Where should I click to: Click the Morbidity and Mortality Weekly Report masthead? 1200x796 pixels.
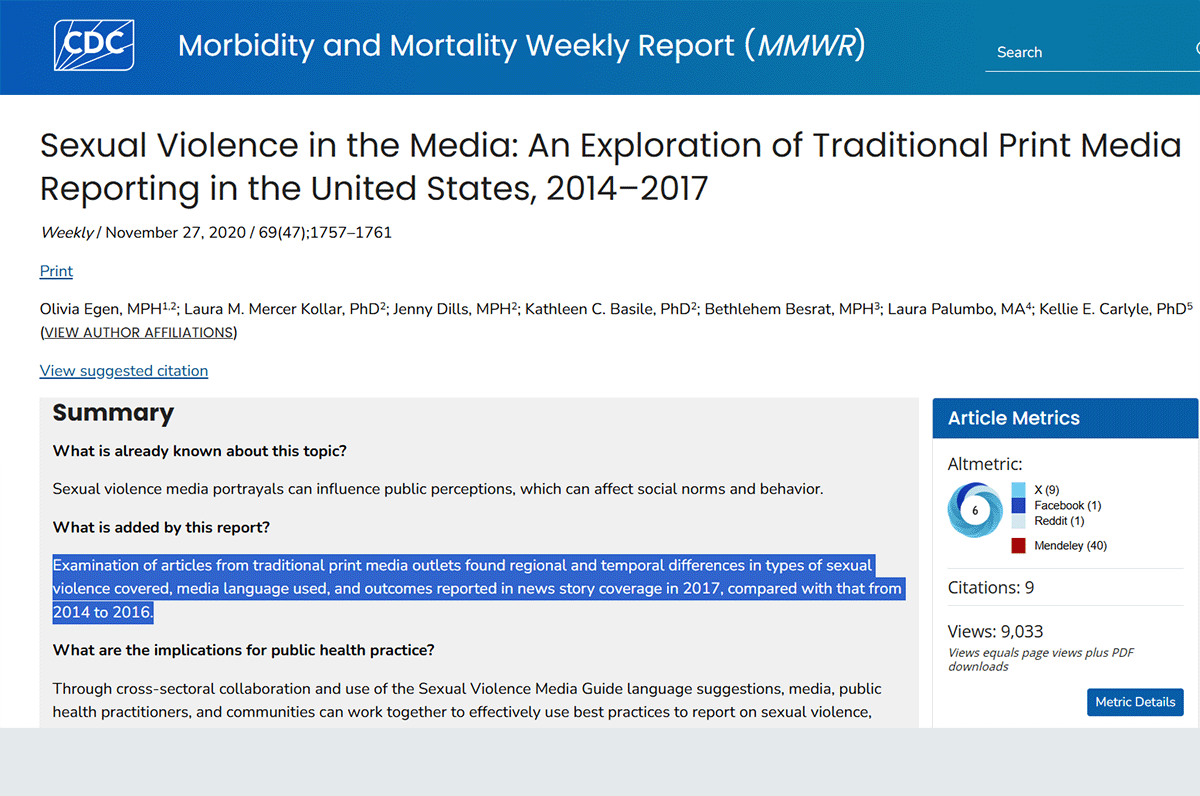point(520,45)
